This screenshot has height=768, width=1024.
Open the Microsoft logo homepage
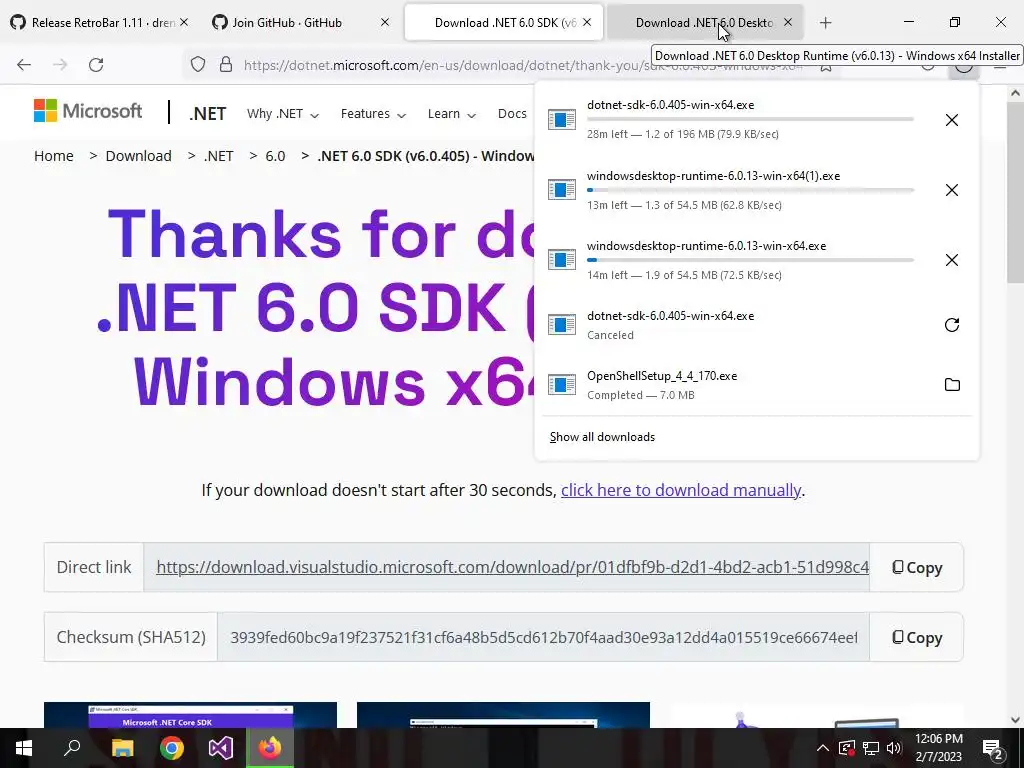pos(88,111)
